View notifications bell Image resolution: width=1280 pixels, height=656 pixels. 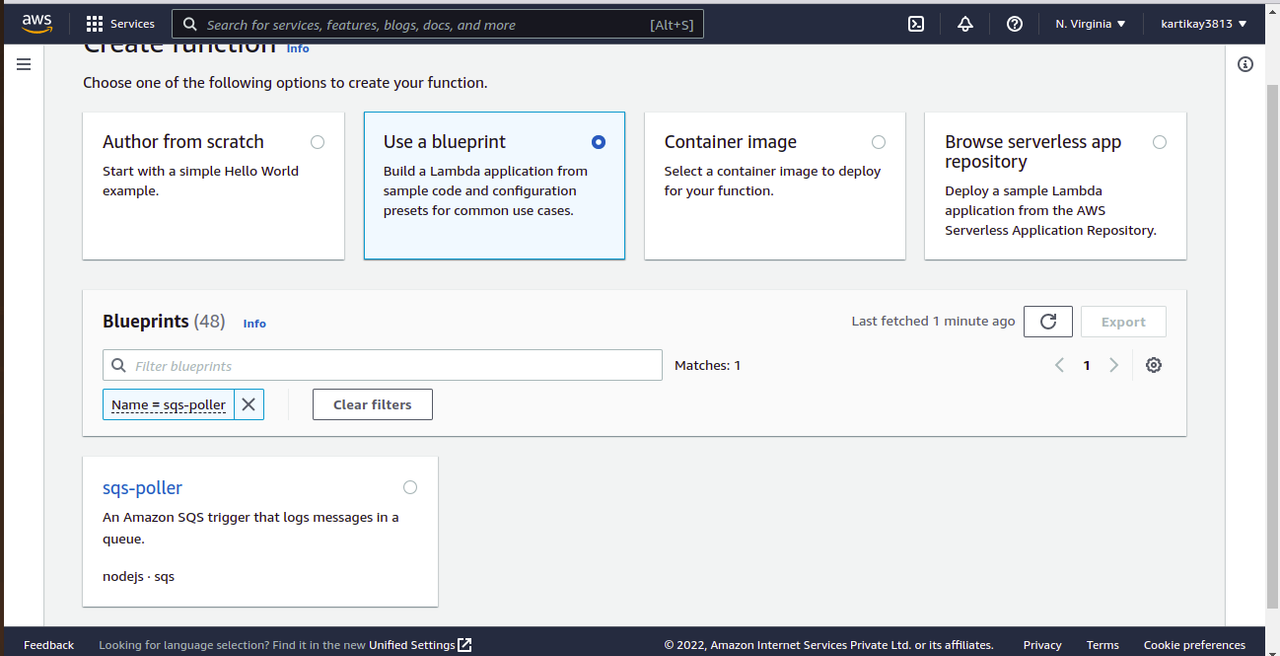(x=965, y=24)
